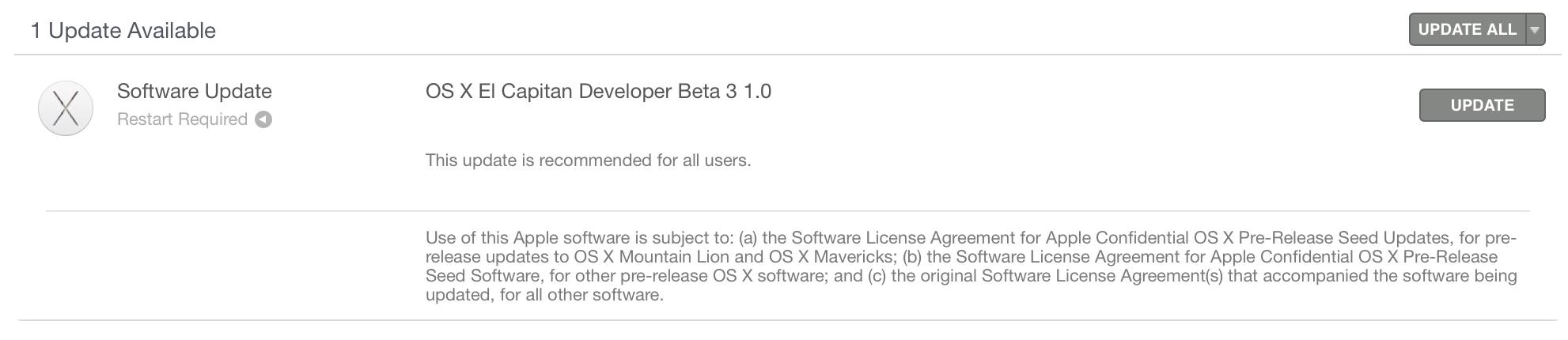The image size is (1568, 340).
Task: Click "This update is recommended for all users"
Action: click(x=588, y=161)
